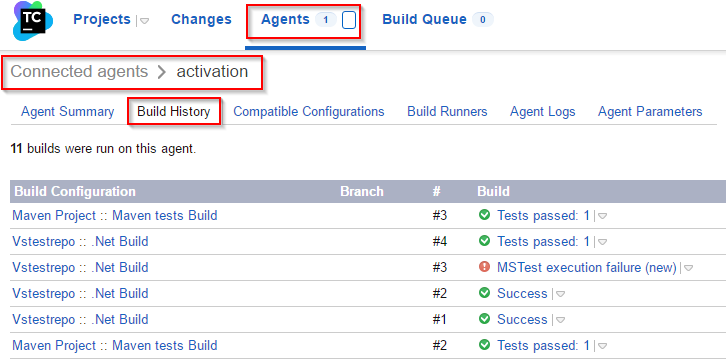Image resolution: width=726 pixels, height=361 pixels.
Task: Click red failure icon for MSTest execution
Action: coord(484,267)
